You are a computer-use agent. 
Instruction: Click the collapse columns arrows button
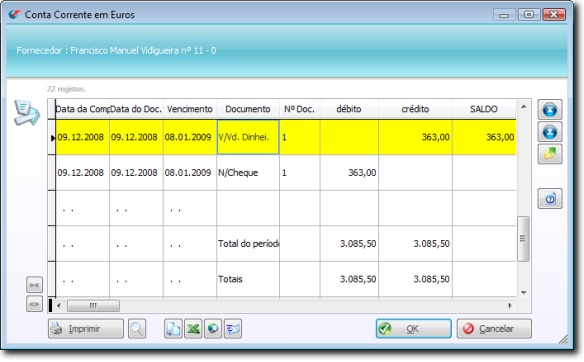click(34, 285)
